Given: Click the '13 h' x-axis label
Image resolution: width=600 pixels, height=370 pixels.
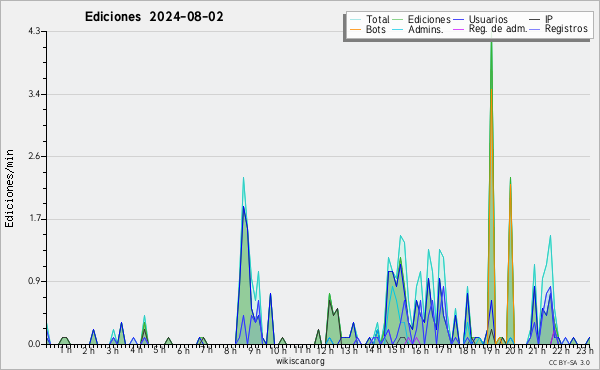Looking at the screenshot, I should (349, 351).
